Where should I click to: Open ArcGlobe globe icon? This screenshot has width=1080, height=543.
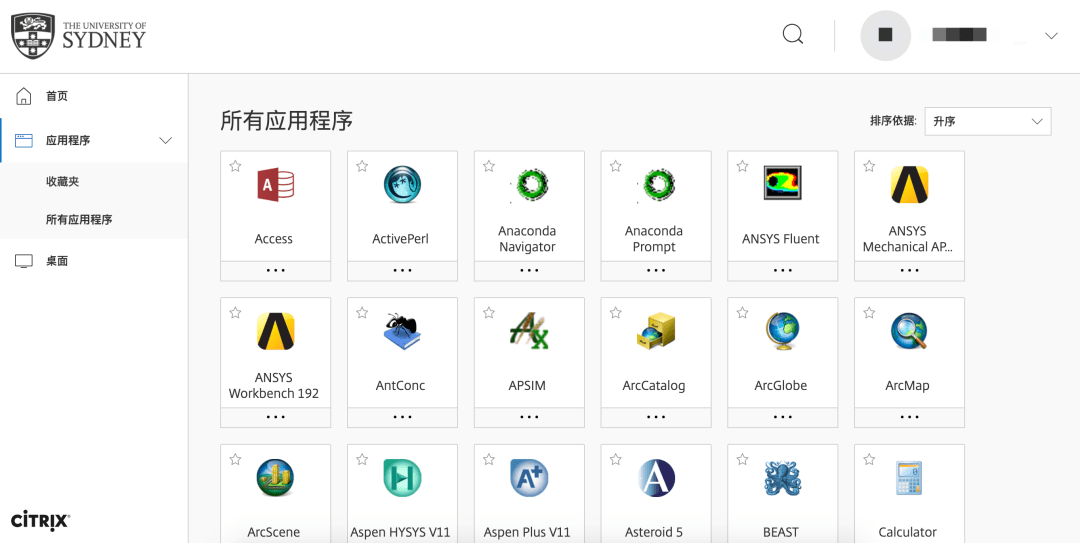[782, 331]
